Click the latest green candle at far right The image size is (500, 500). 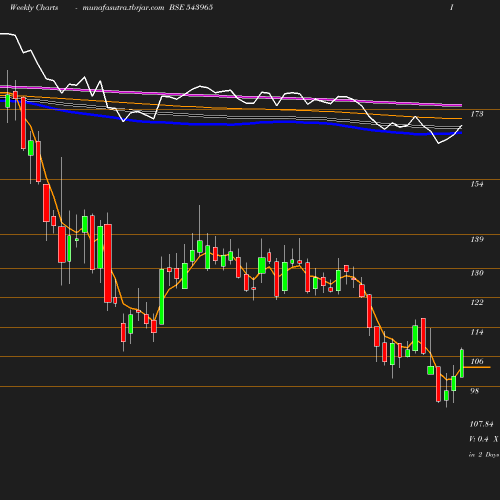(462, 363)
